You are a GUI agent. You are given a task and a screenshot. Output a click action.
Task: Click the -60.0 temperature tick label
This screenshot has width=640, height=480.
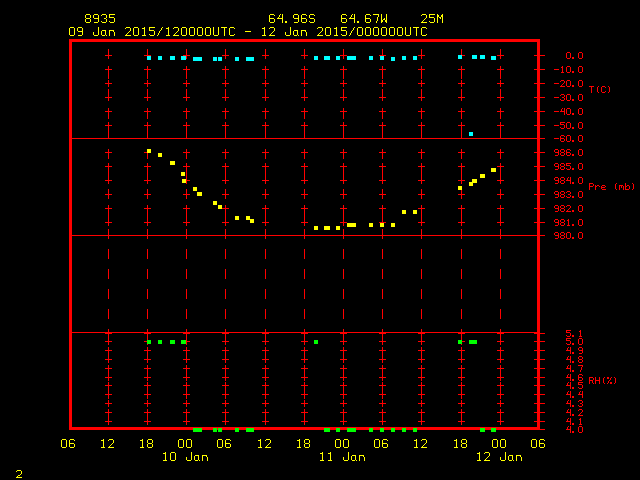(x=569, y=139)
